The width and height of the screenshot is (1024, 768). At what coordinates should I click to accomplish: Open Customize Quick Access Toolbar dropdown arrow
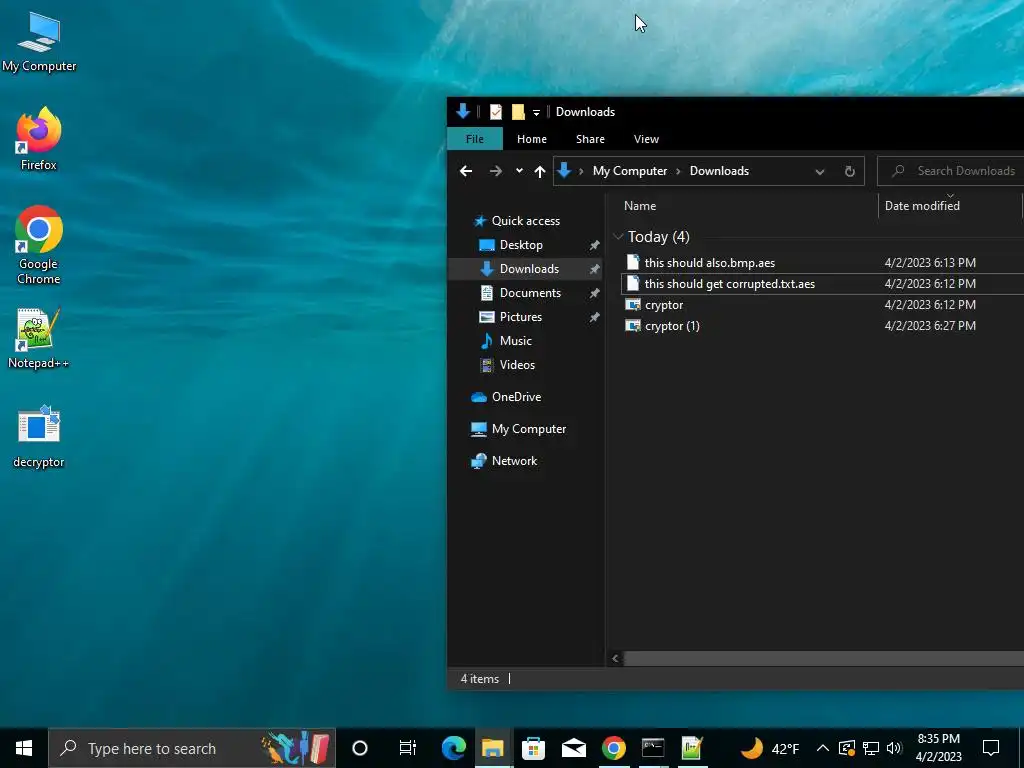536,113
